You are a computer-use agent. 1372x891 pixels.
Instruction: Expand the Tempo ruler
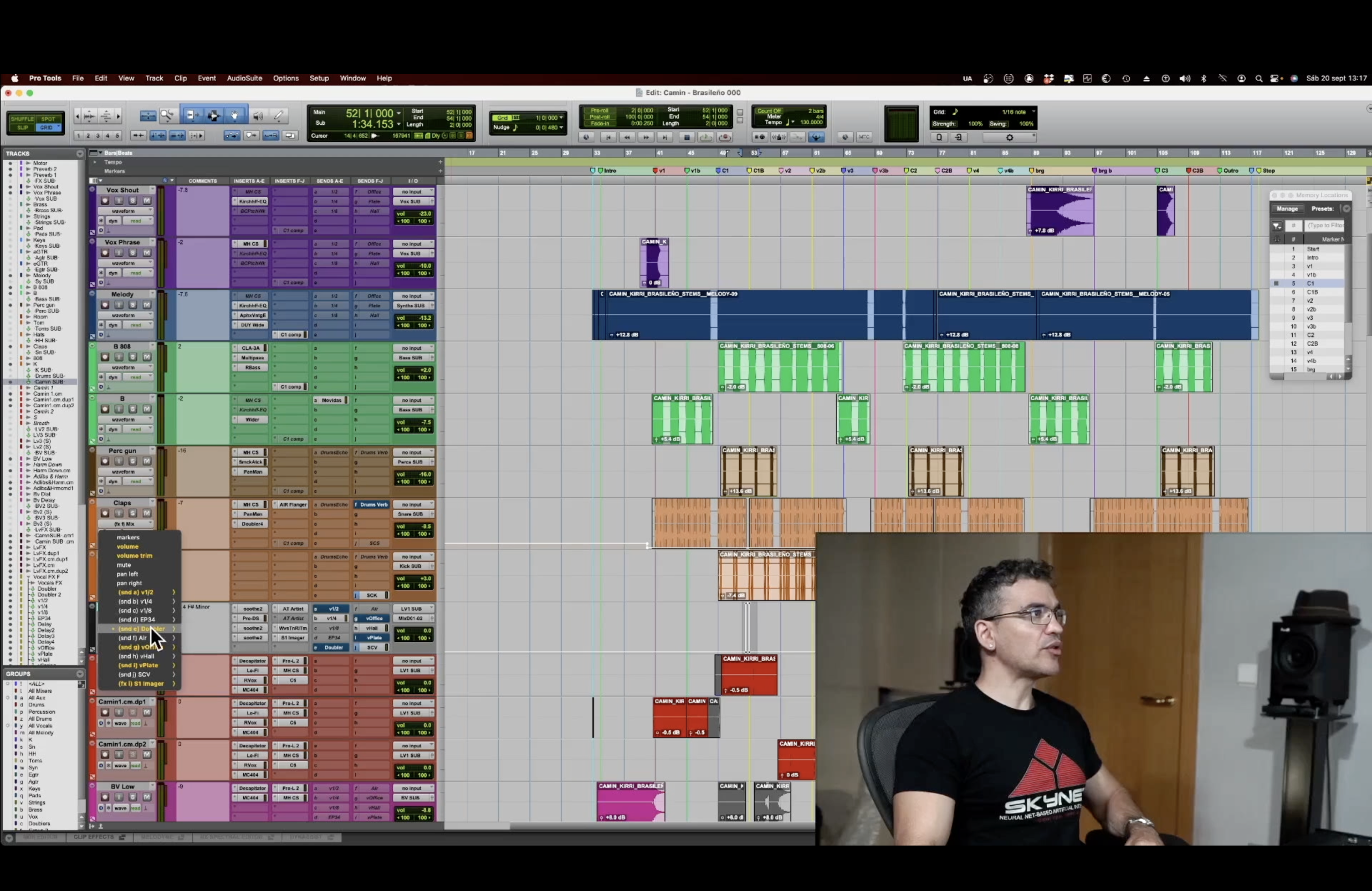(x=95, y=162)
